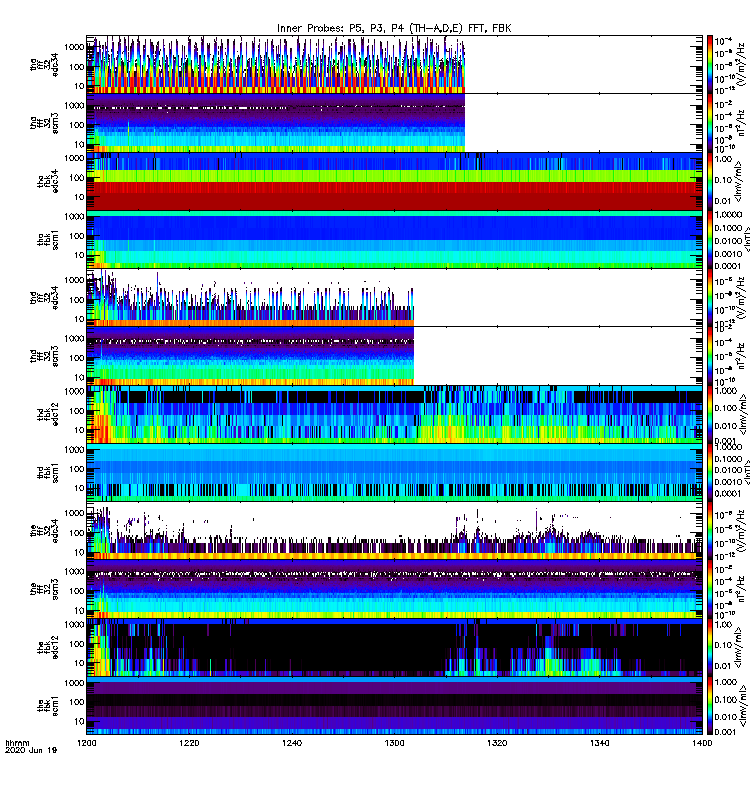Click the 'hhmm' time format label
Image resolution: width=750 pixels, height=800 pixels.
17,743
